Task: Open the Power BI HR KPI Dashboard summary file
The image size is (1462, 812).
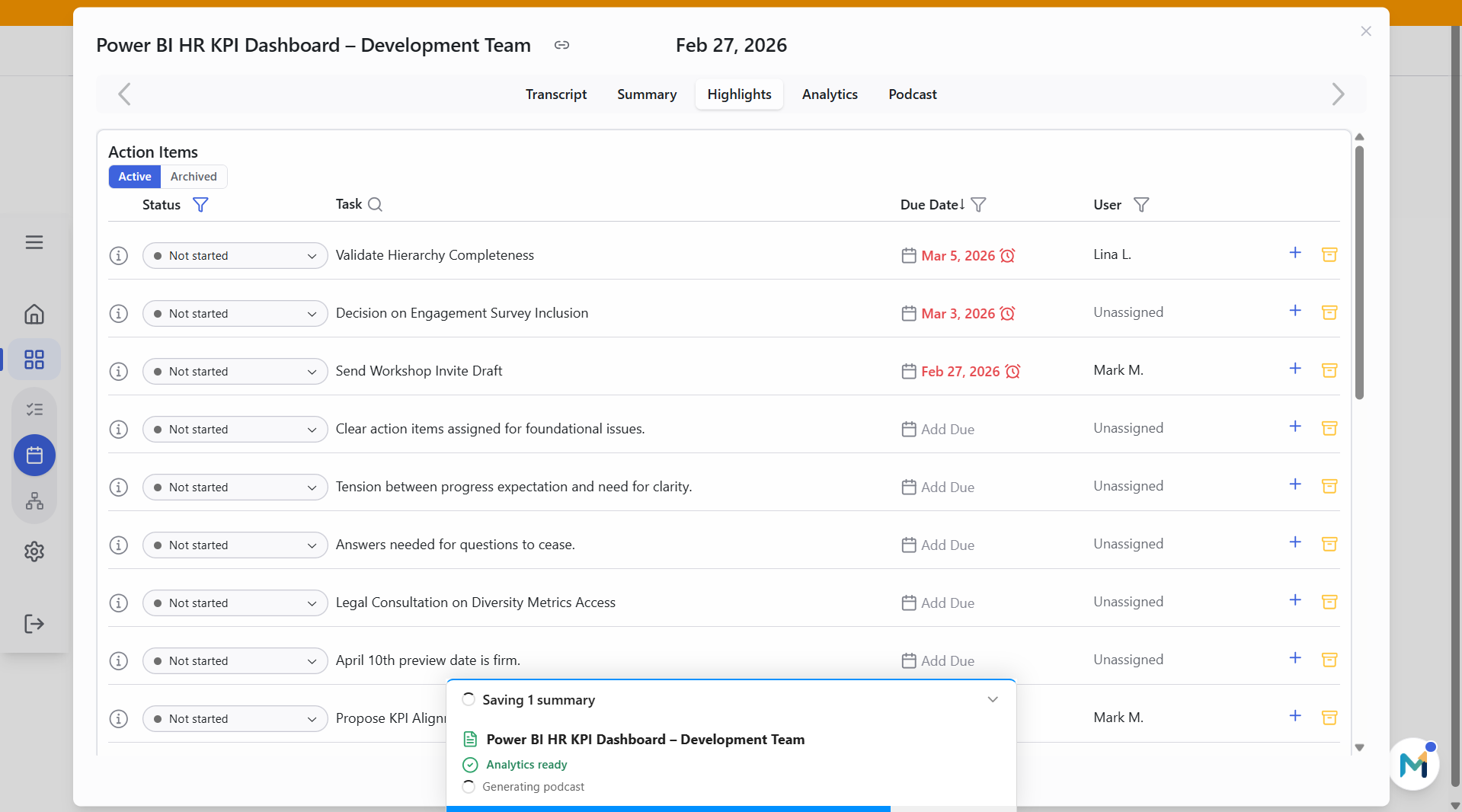Action: pos(645,740)
